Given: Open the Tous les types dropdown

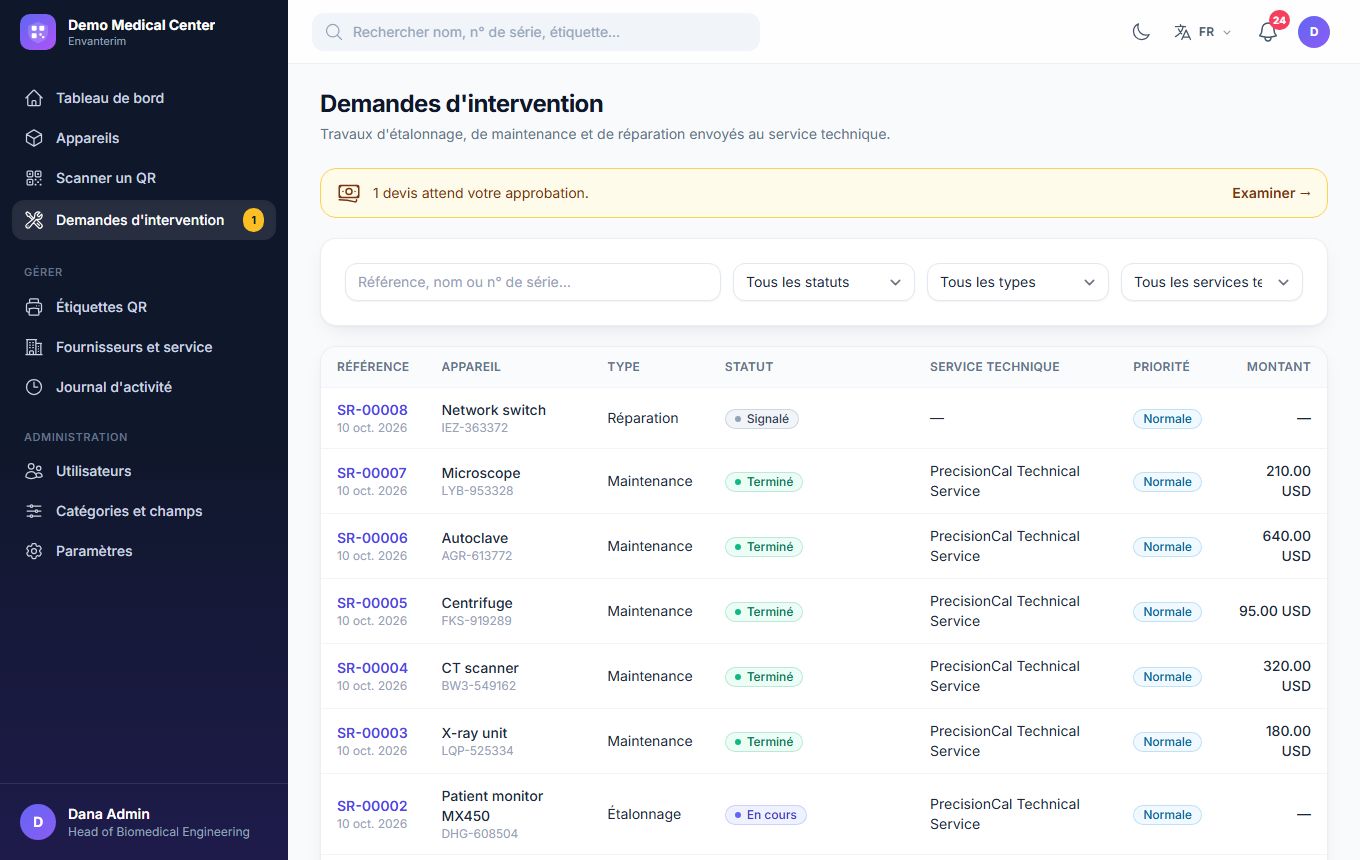Looking at the screenshot, I should click(x=1018, y=282).
